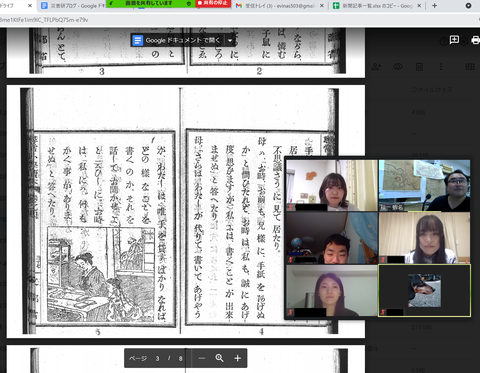Click the trash delete icon in Drive

(x=419, y=67)
